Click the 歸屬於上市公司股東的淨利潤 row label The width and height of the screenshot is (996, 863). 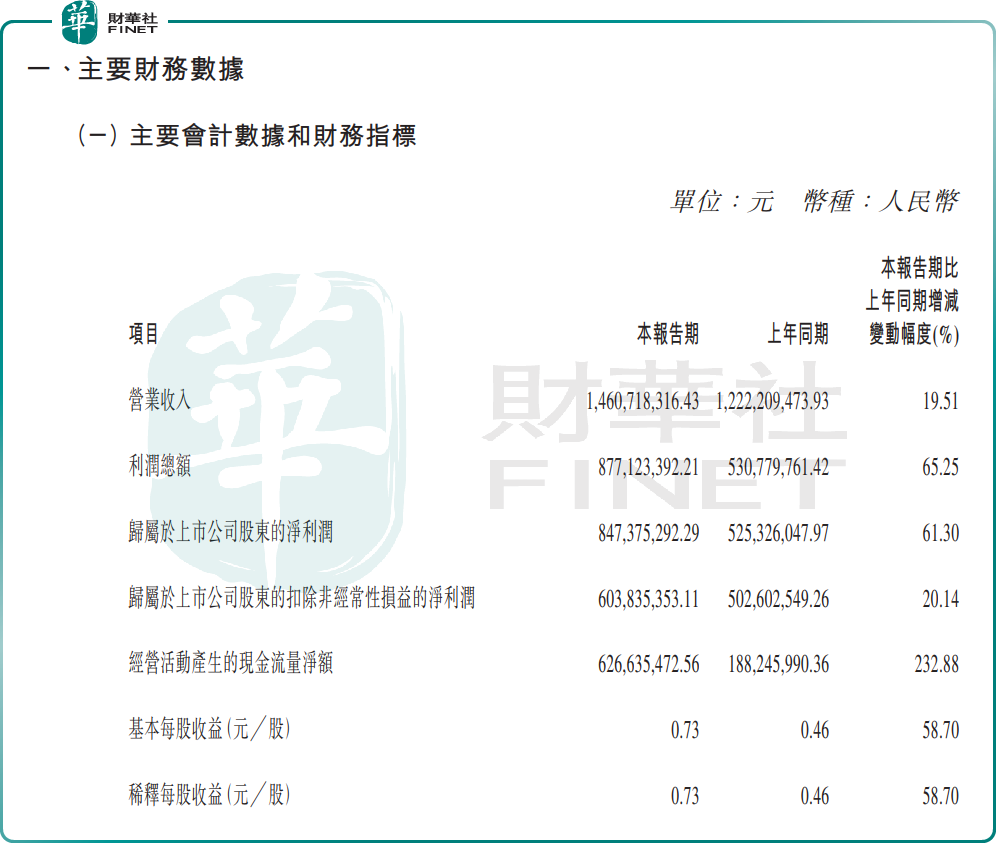[231, 533]
